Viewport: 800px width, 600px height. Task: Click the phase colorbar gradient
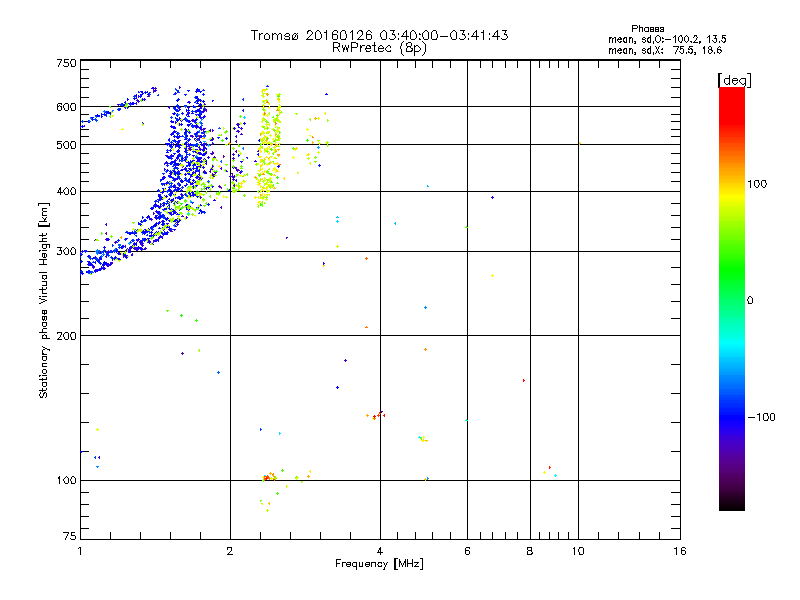(732, 299)
